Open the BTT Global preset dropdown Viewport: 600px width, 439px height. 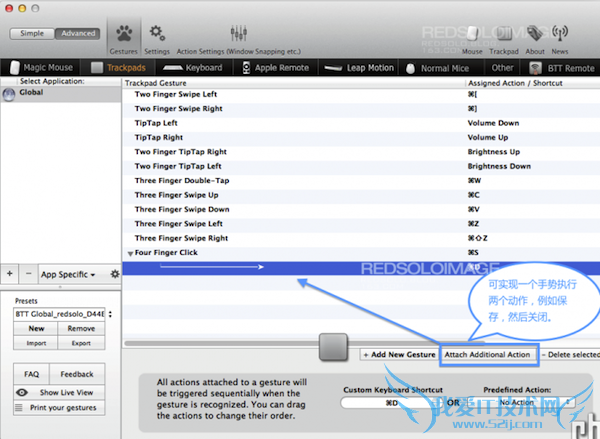point(63,314)
